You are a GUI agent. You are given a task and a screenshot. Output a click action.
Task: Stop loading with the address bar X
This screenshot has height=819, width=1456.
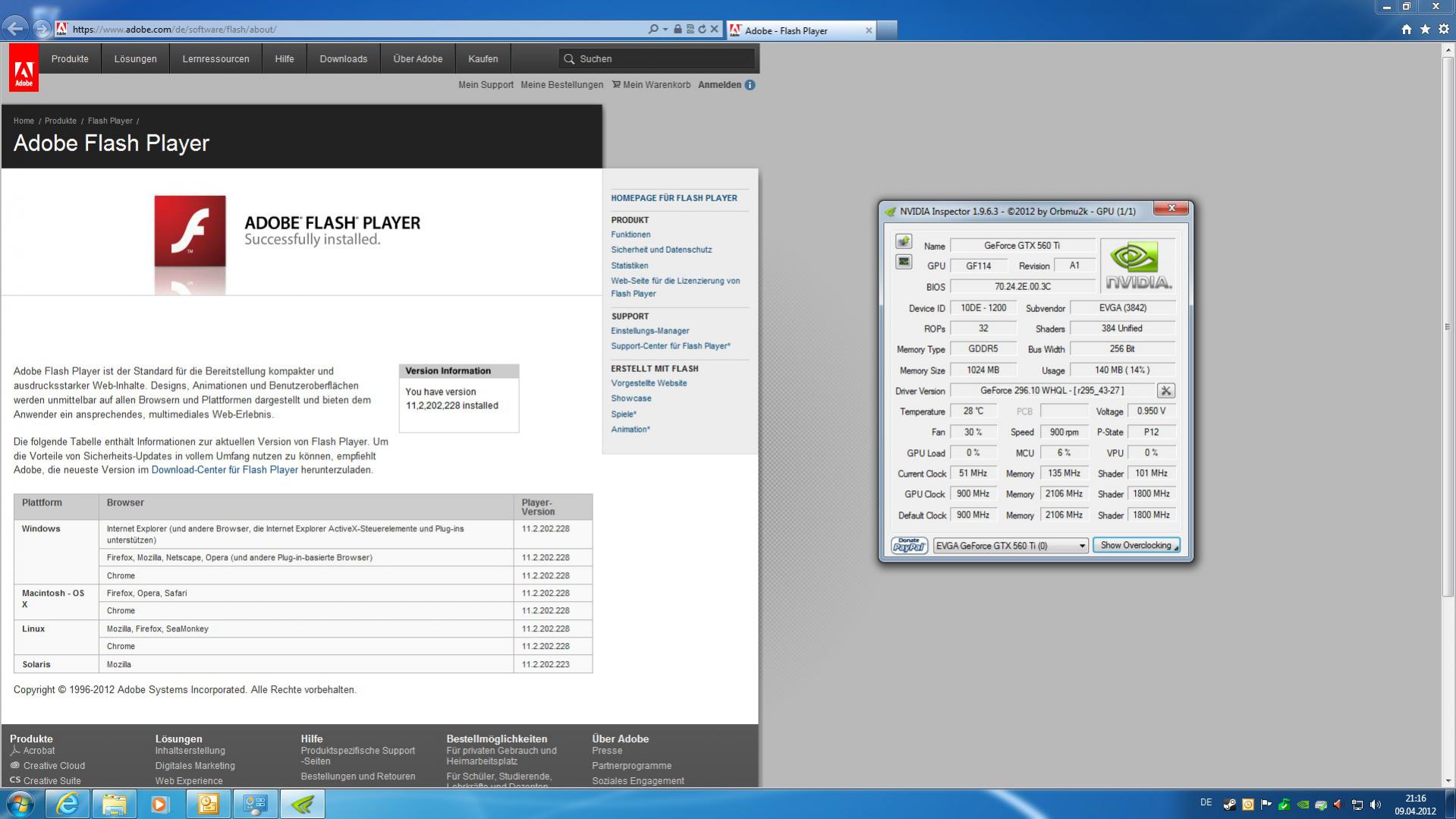tap(714, 29)
